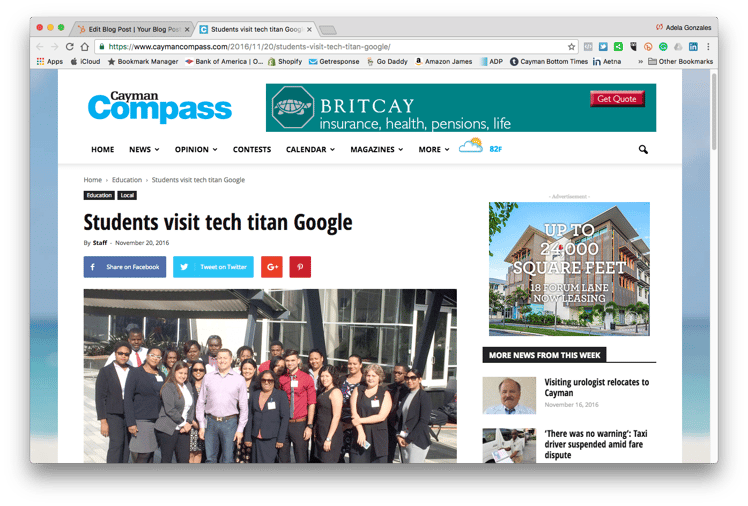Viewport: 748px width, 506px height.
Task: Open the Bookmark Manager bookmark
Action: pyautogui.click(x=143, y=62)
